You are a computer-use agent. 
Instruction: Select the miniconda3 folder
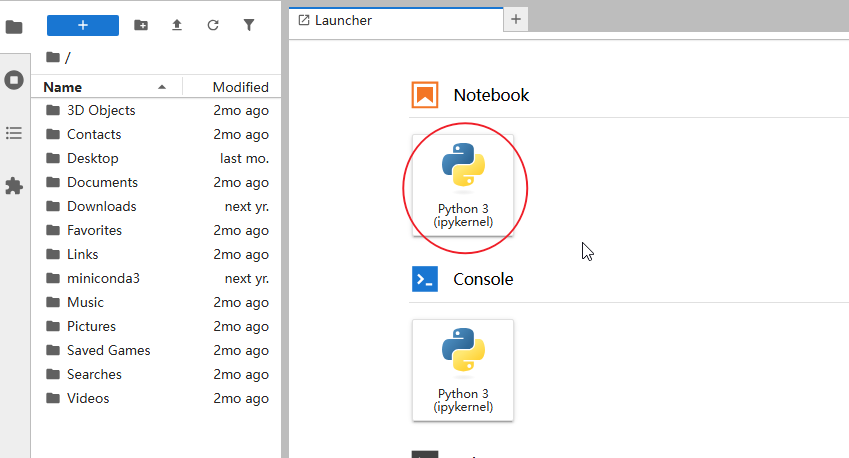tap(156, 278)
